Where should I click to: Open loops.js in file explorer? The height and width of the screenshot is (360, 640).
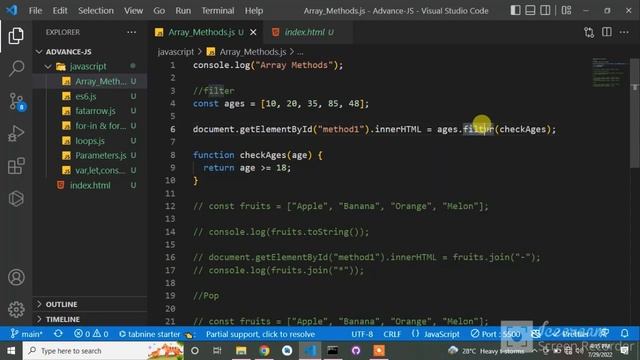(90, 141)
